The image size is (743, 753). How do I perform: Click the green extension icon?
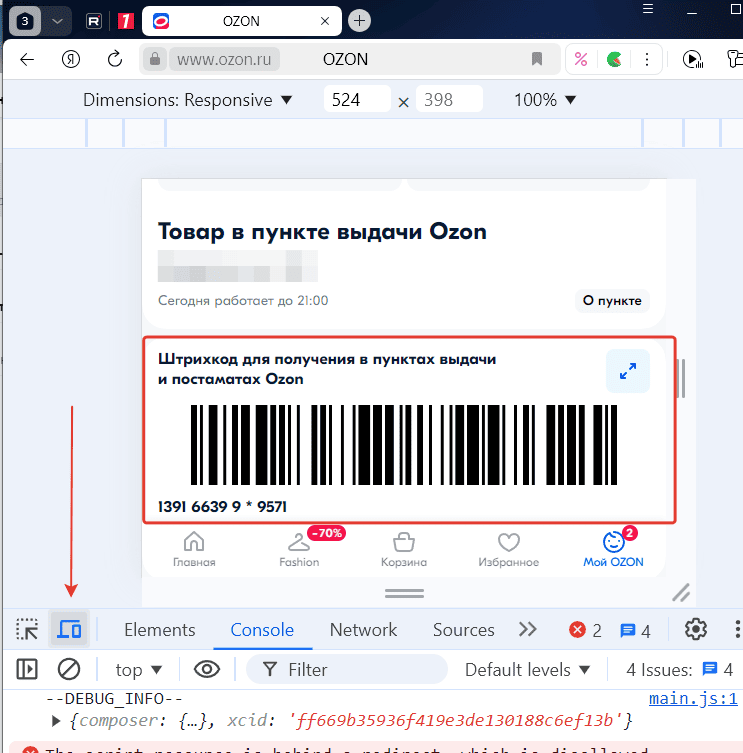tap(614, 60)
